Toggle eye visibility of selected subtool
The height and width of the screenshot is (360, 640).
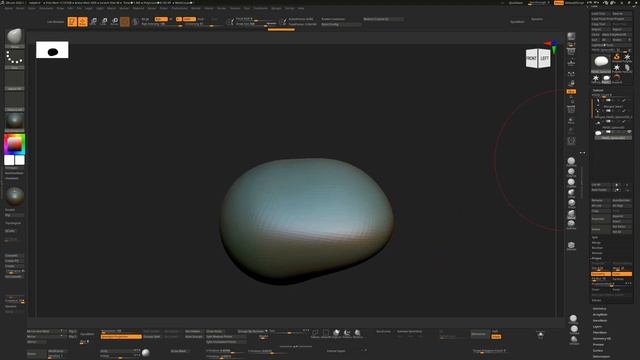click(629, 132)
